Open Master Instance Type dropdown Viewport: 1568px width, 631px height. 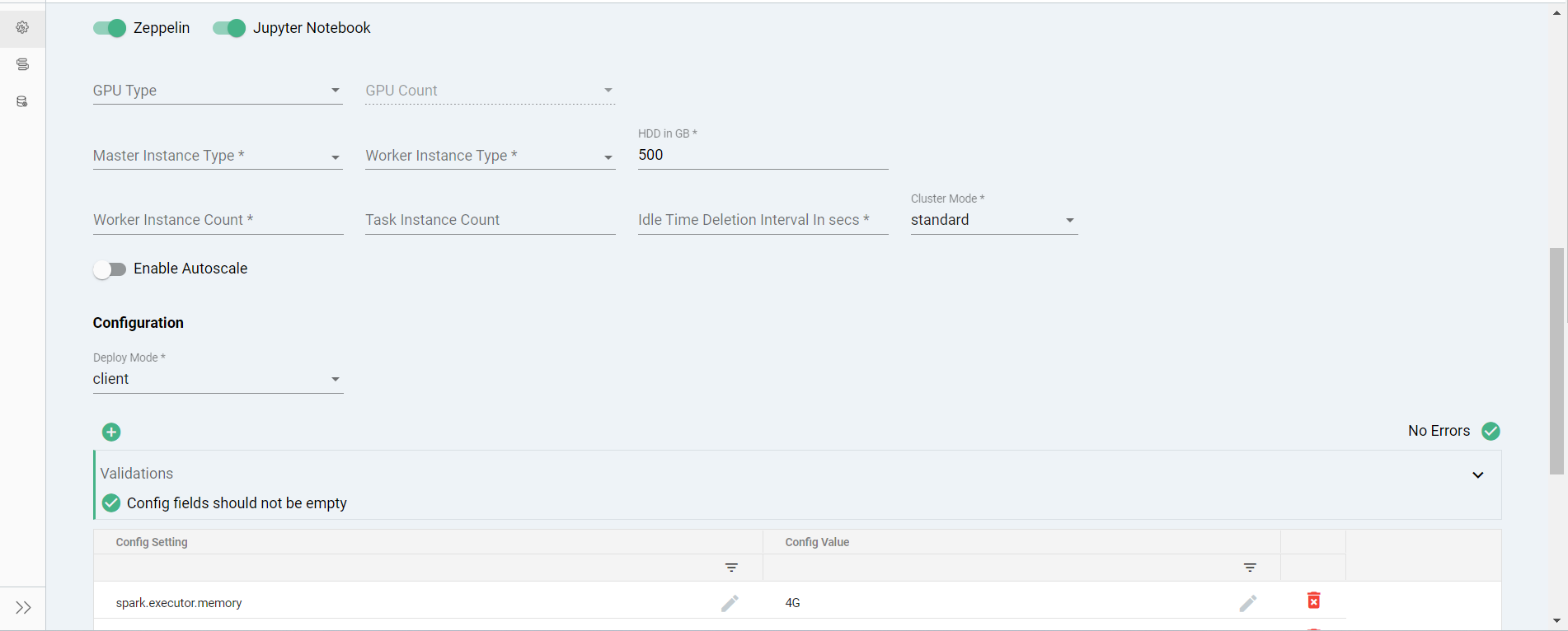tap(218, 156)
